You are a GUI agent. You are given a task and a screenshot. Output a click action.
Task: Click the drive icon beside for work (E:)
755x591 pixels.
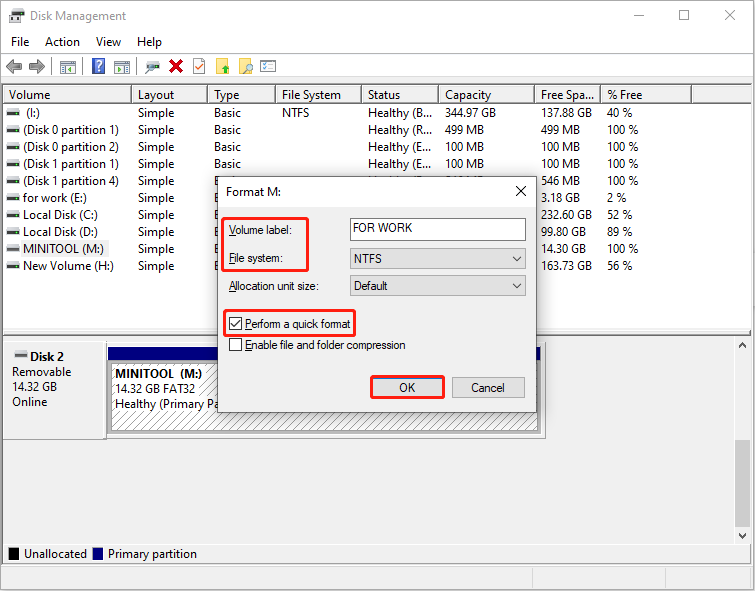(13, 198)
